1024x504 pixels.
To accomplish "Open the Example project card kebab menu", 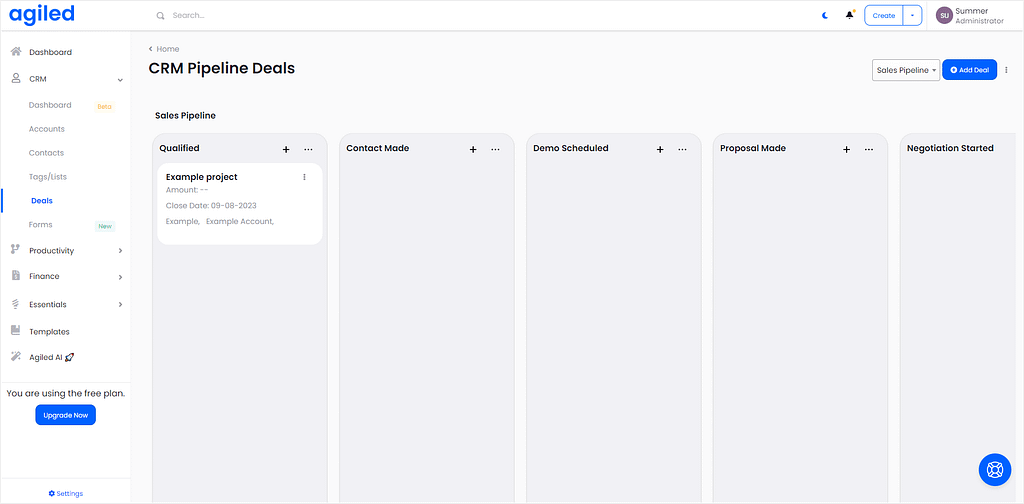I will (304, 177).
